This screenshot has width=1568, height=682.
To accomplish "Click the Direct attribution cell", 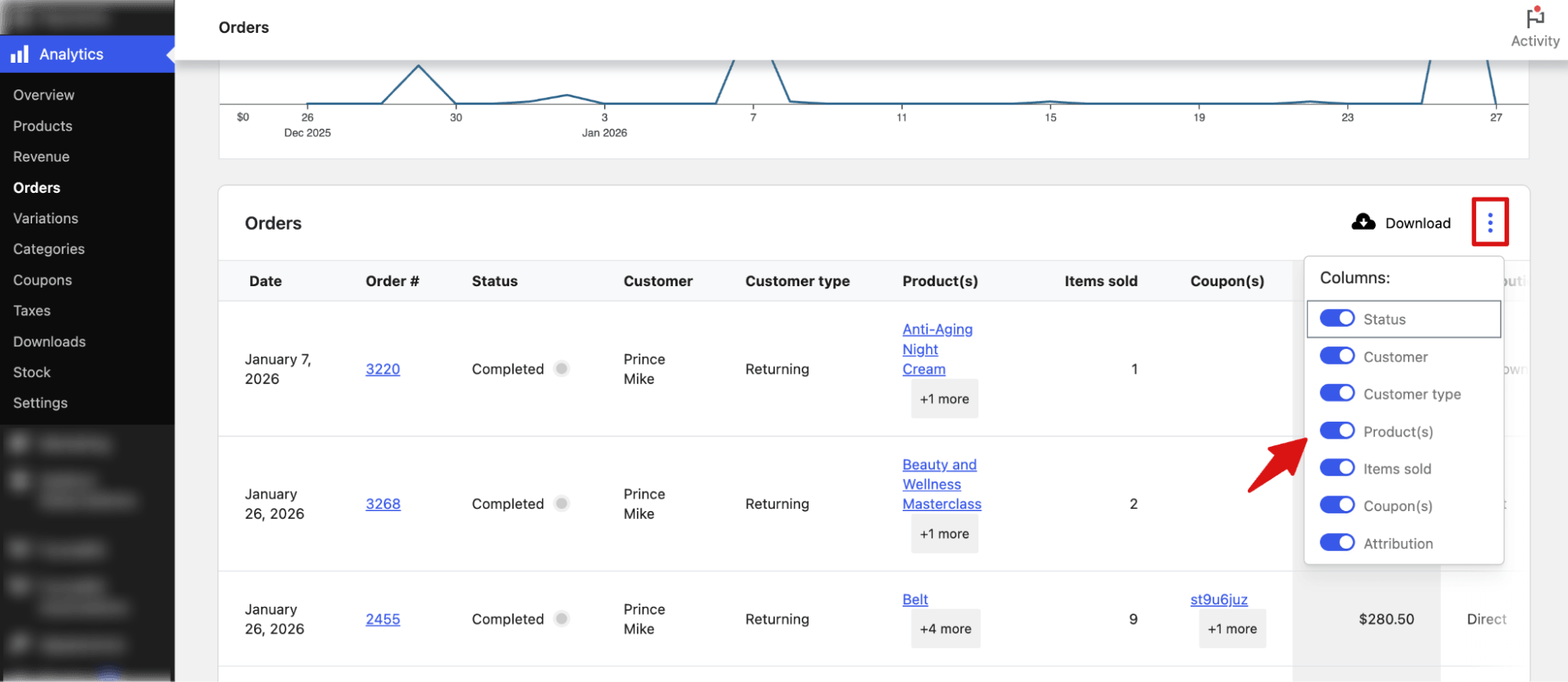I will pyautogui.click(x=1487, y=619).
